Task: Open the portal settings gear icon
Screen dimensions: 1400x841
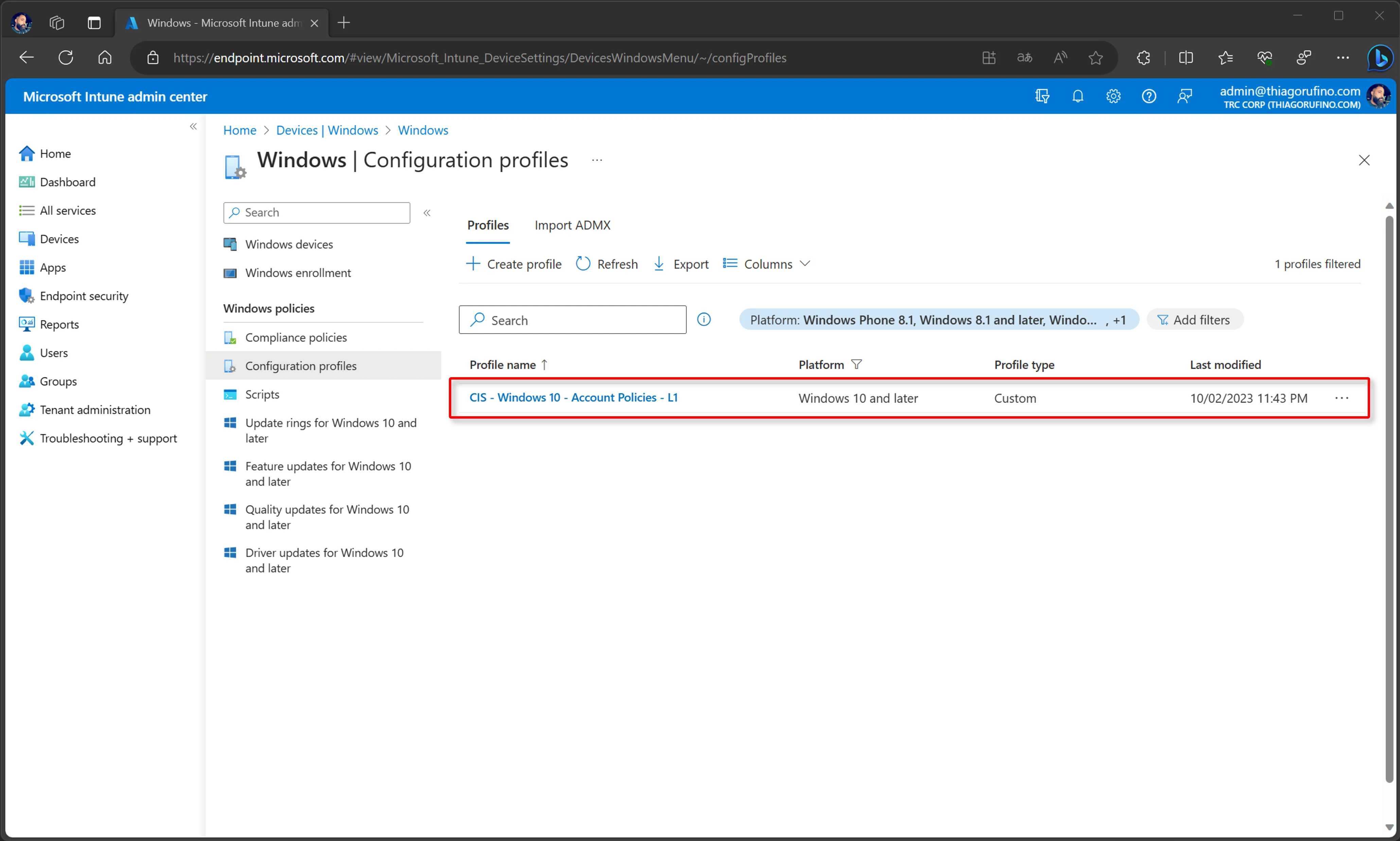Action: [1113, 97]
